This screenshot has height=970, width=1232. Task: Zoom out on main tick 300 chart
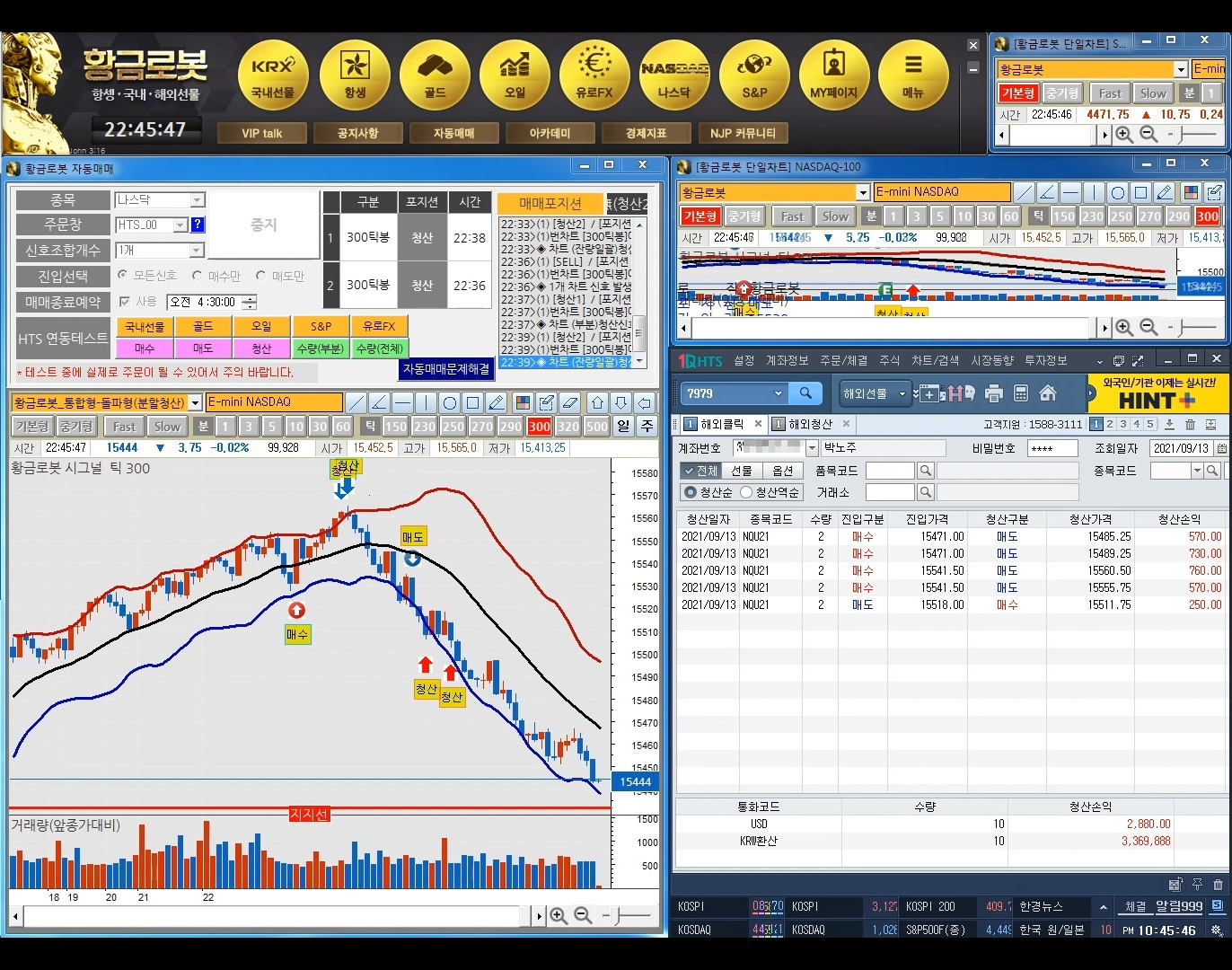pos(583,915)
